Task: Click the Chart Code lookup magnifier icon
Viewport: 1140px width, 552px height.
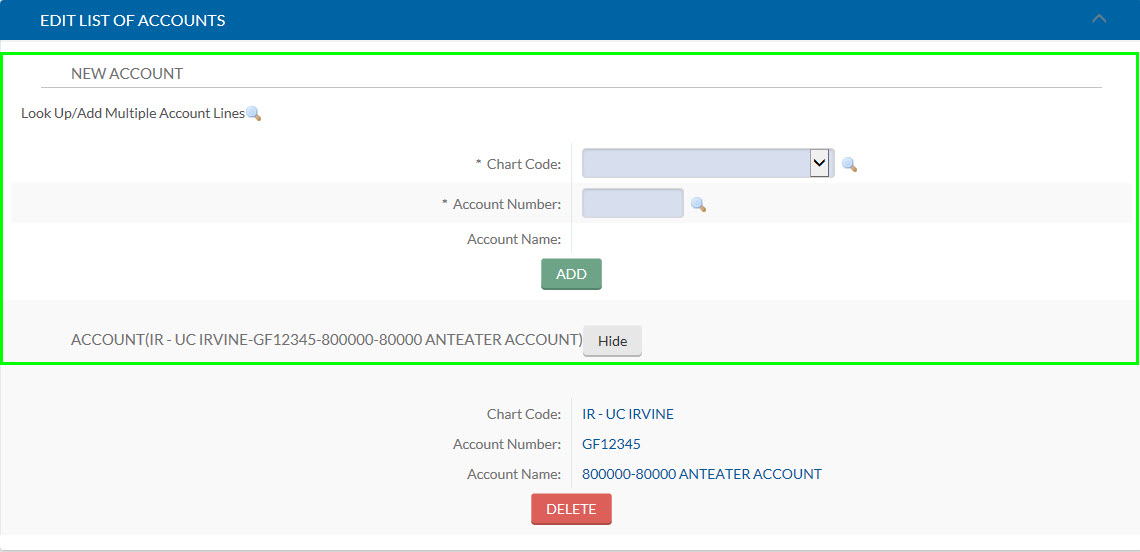Action: 849,164
